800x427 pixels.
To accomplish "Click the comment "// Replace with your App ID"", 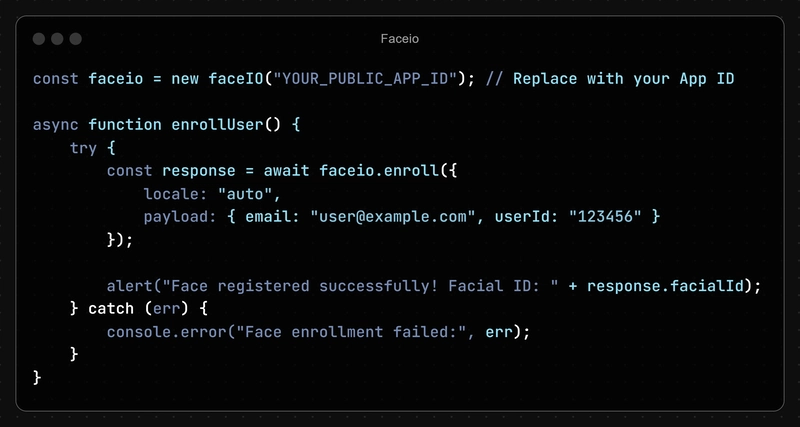I will tap(610, 79).
